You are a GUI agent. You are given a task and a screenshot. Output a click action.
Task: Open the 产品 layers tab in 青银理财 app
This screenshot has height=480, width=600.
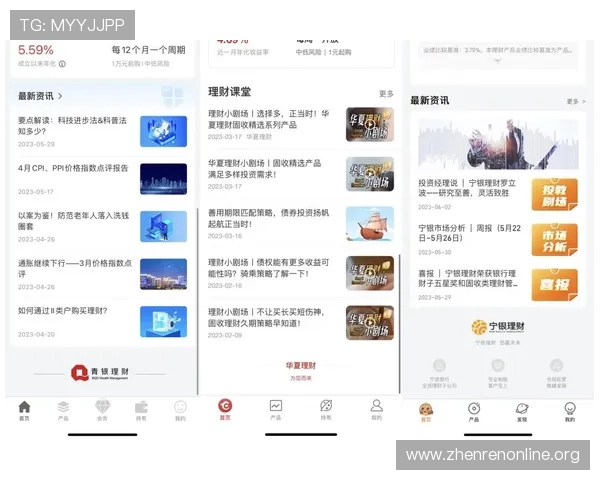tap(63, 411)
